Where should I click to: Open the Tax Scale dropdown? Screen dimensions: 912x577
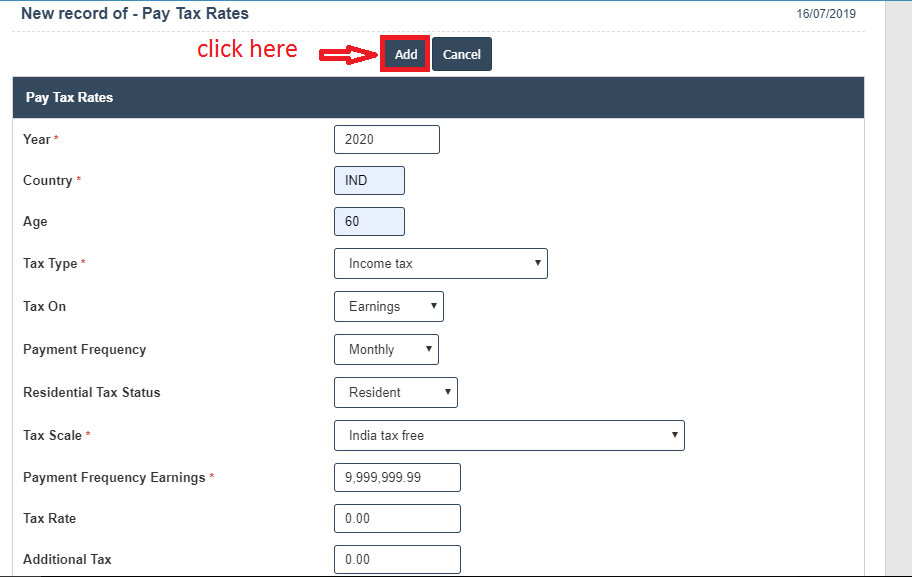508,436
